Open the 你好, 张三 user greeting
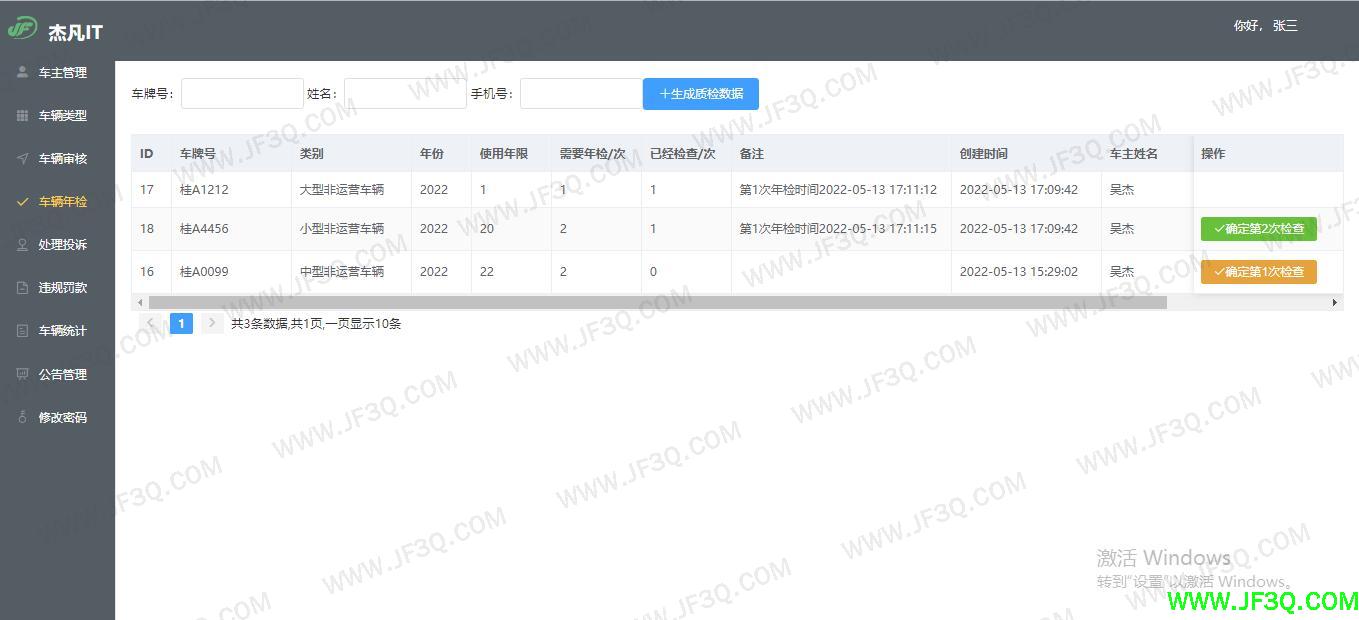1359x620 pixels. (x=1265, y=26)
